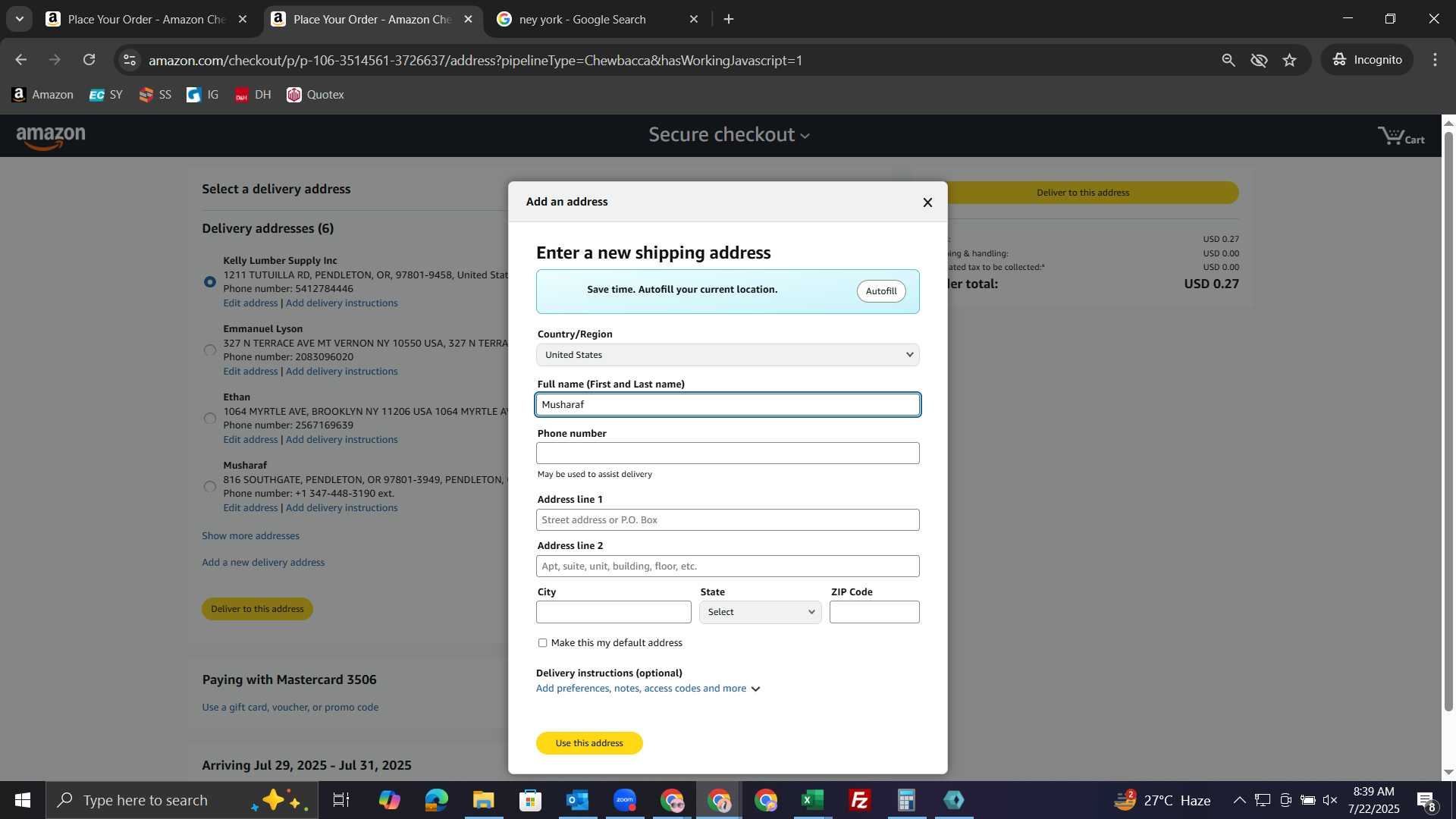Open Task View on the taskbar
Screen dimensions: 1456x819
coord(341,800)
